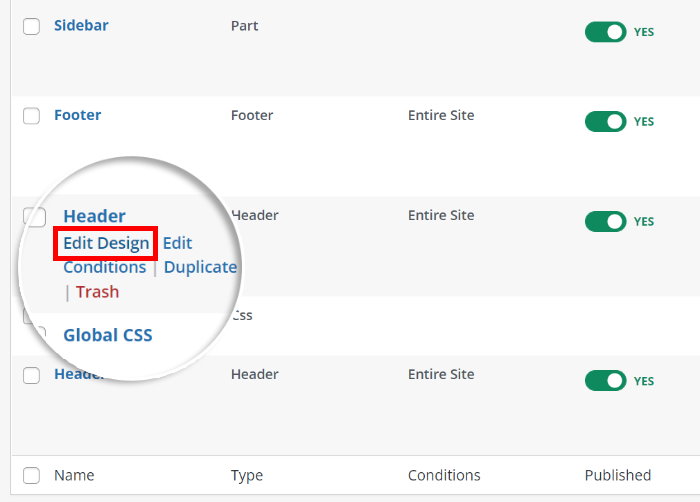Turn off Published toggle for Header above Global CSS

tap(605, 221)
